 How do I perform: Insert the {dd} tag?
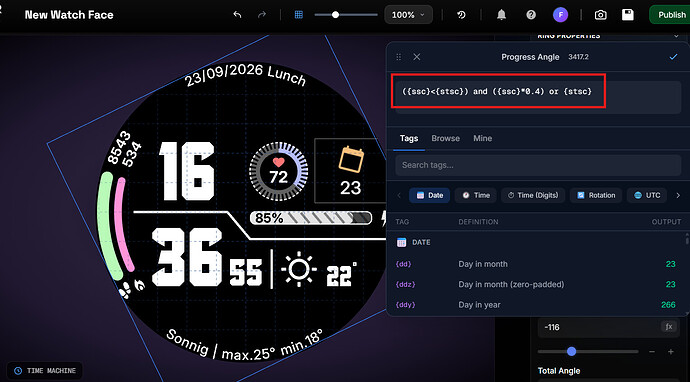point(404,264)
